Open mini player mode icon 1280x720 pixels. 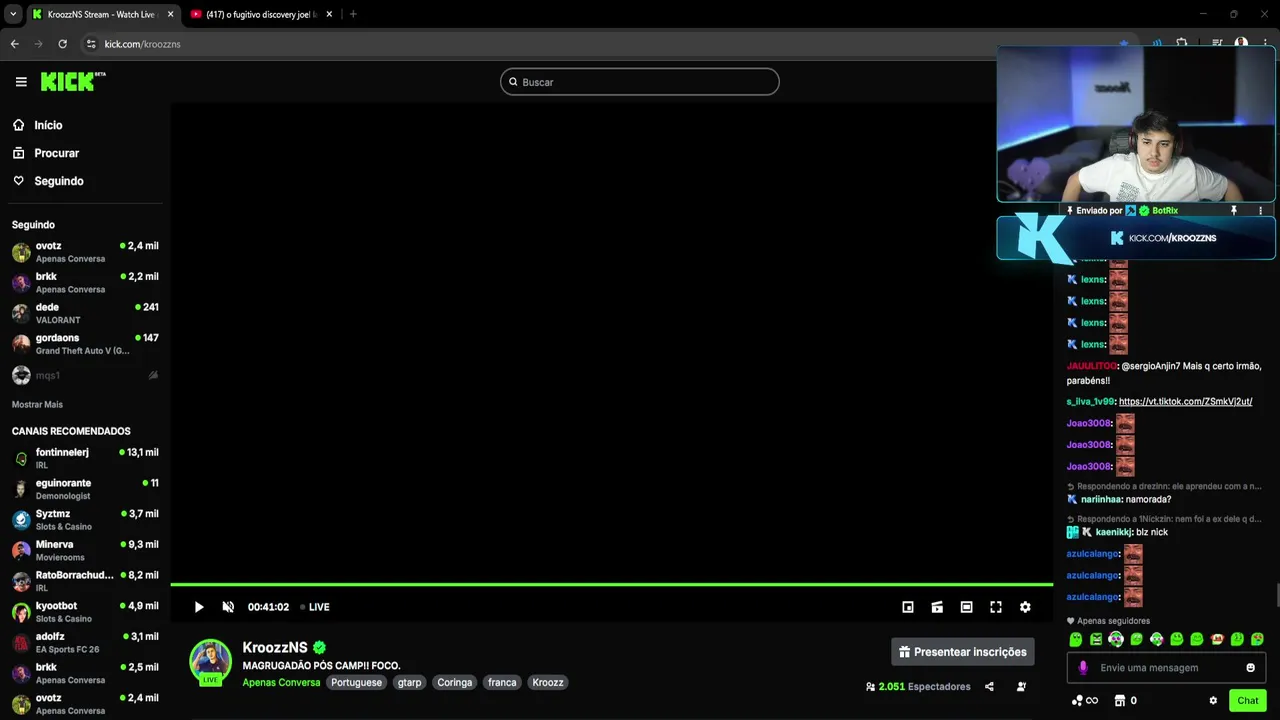[908, 607]
